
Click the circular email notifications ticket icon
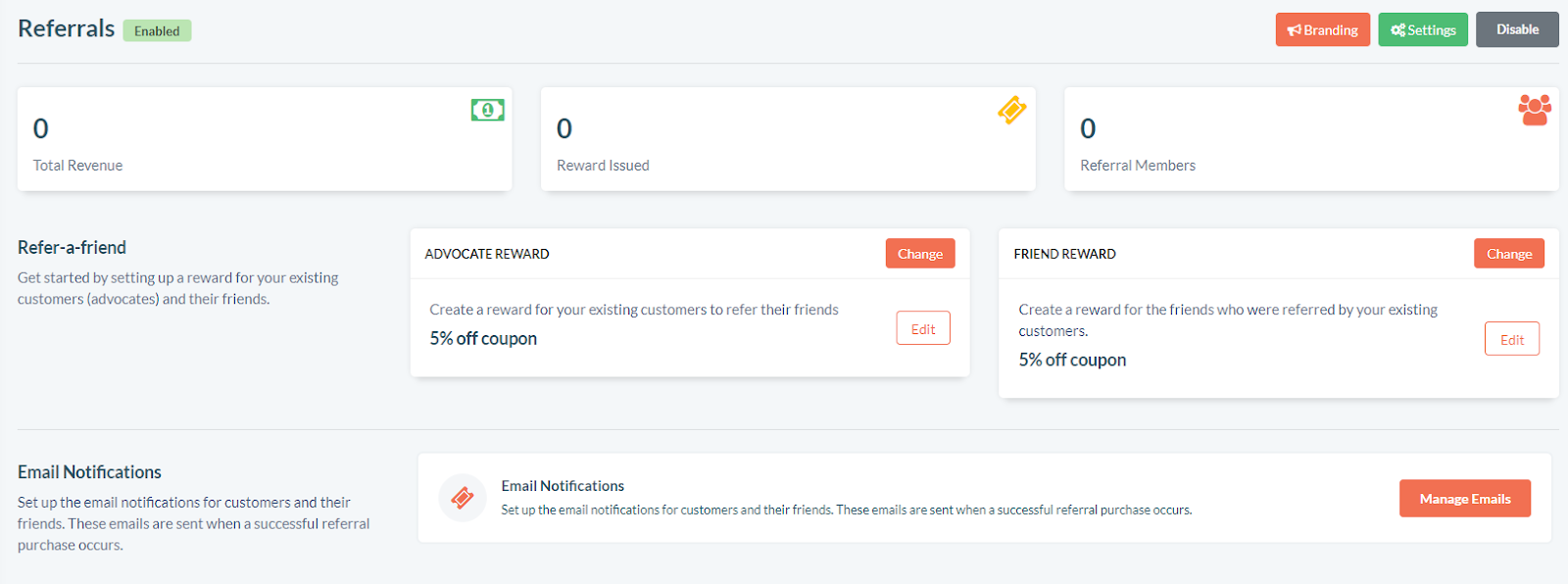(463, 498)
